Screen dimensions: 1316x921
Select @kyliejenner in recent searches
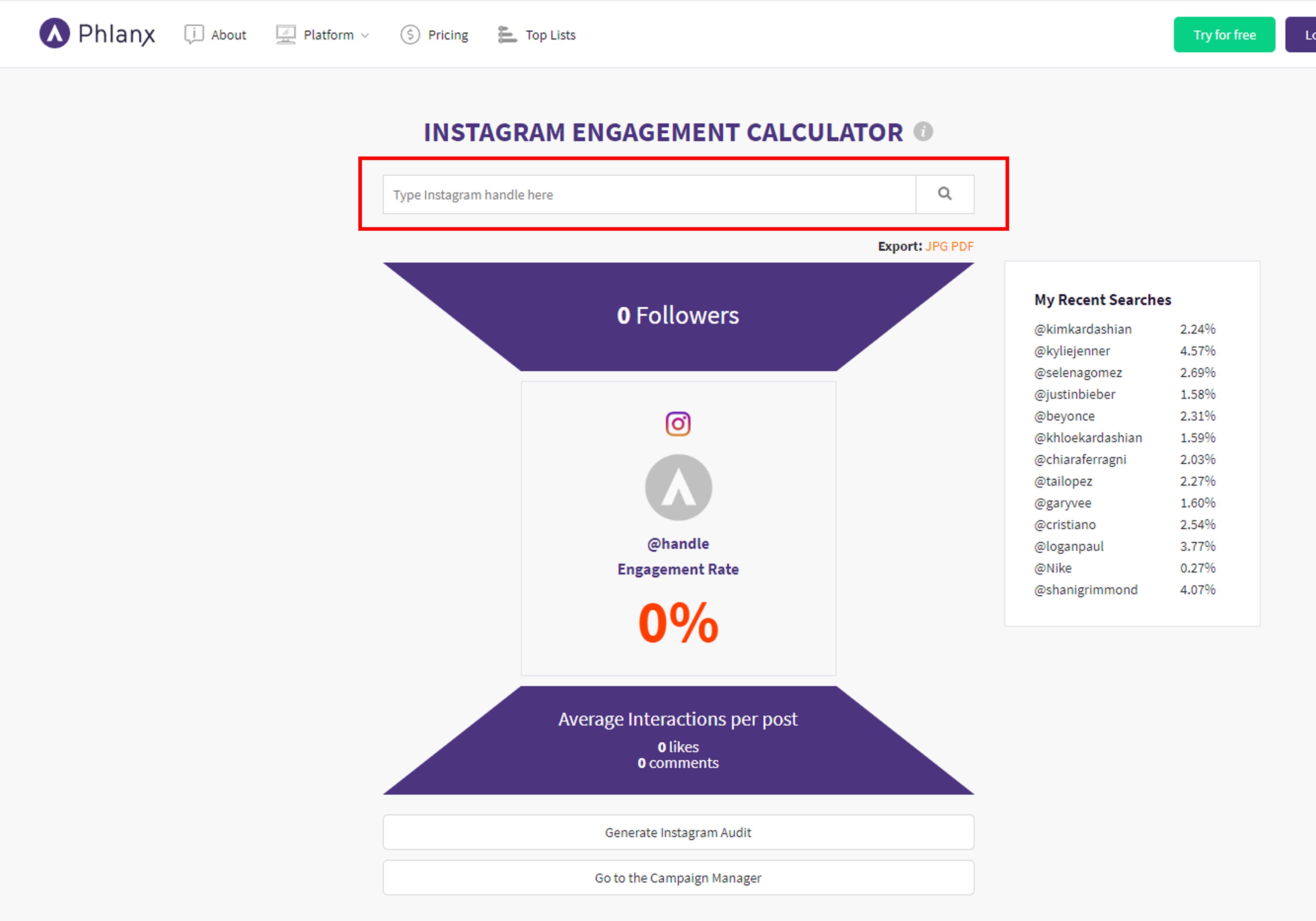1072,351
